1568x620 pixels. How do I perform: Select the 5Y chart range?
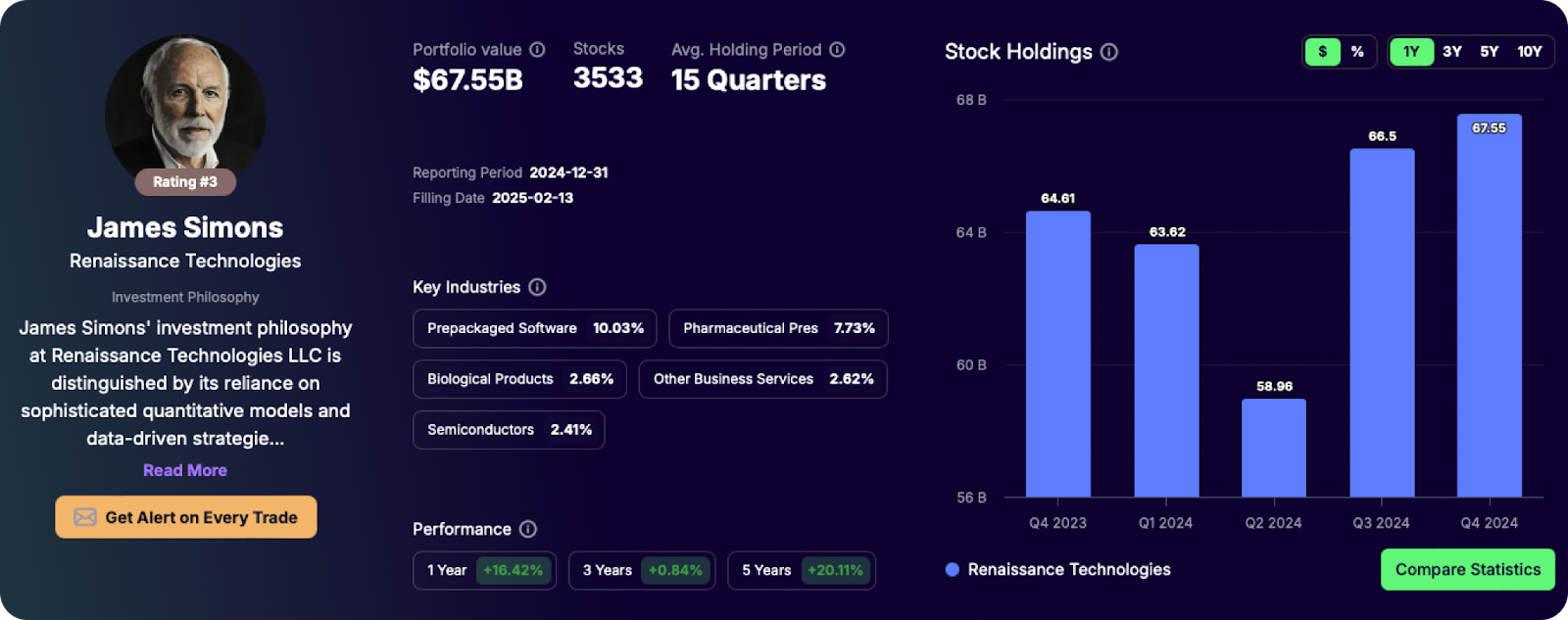(1490, 52)
